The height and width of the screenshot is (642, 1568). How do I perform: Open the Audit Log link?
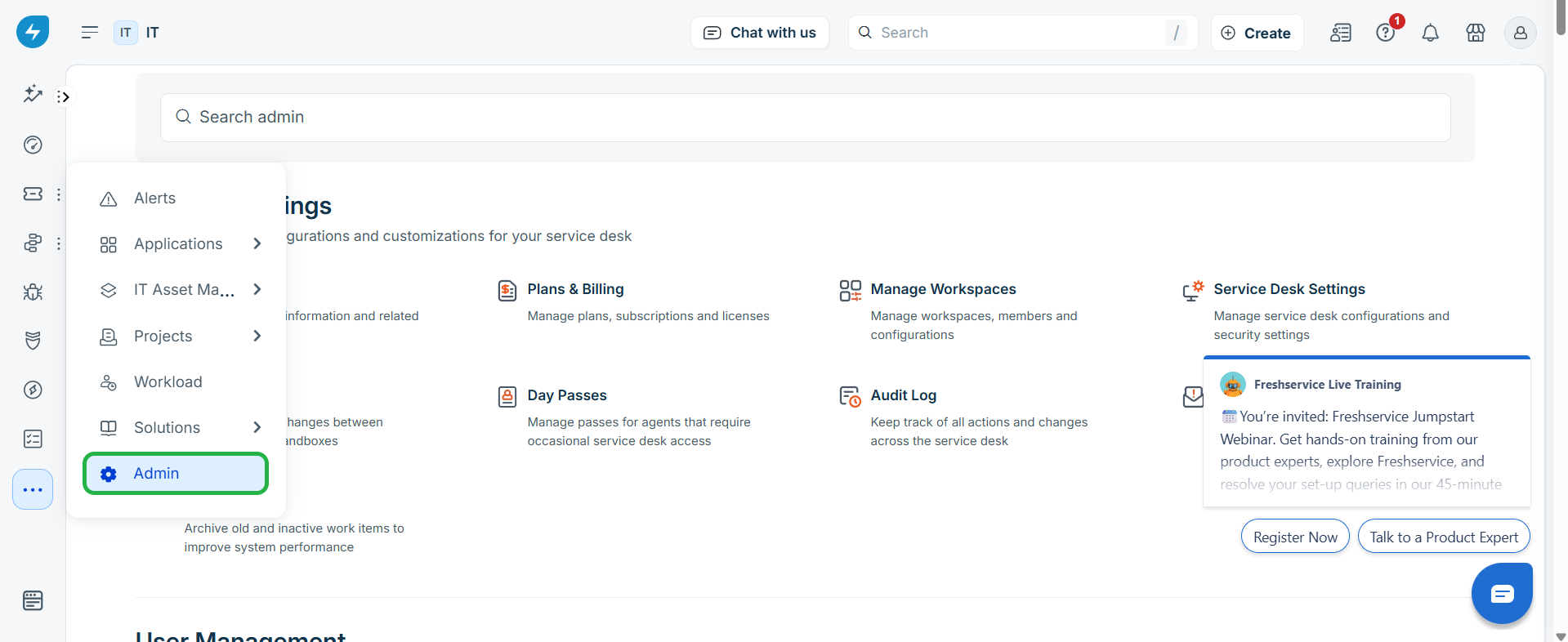click(x=903, y=395)
